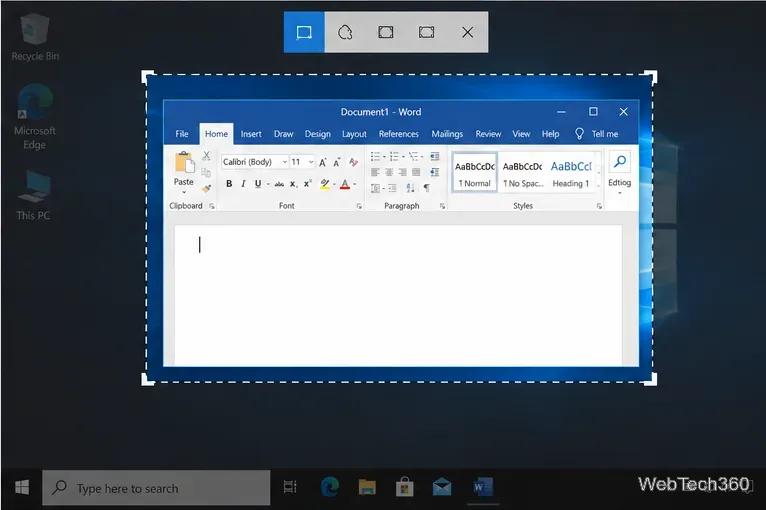Click the Cut scissors icon
766x510 pixels.
point(206,156)
